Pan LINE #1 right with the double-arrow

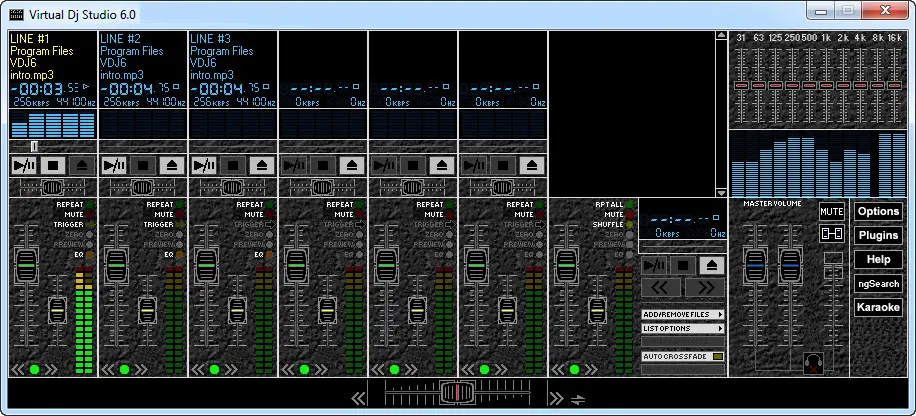click(x=51, y=369)
